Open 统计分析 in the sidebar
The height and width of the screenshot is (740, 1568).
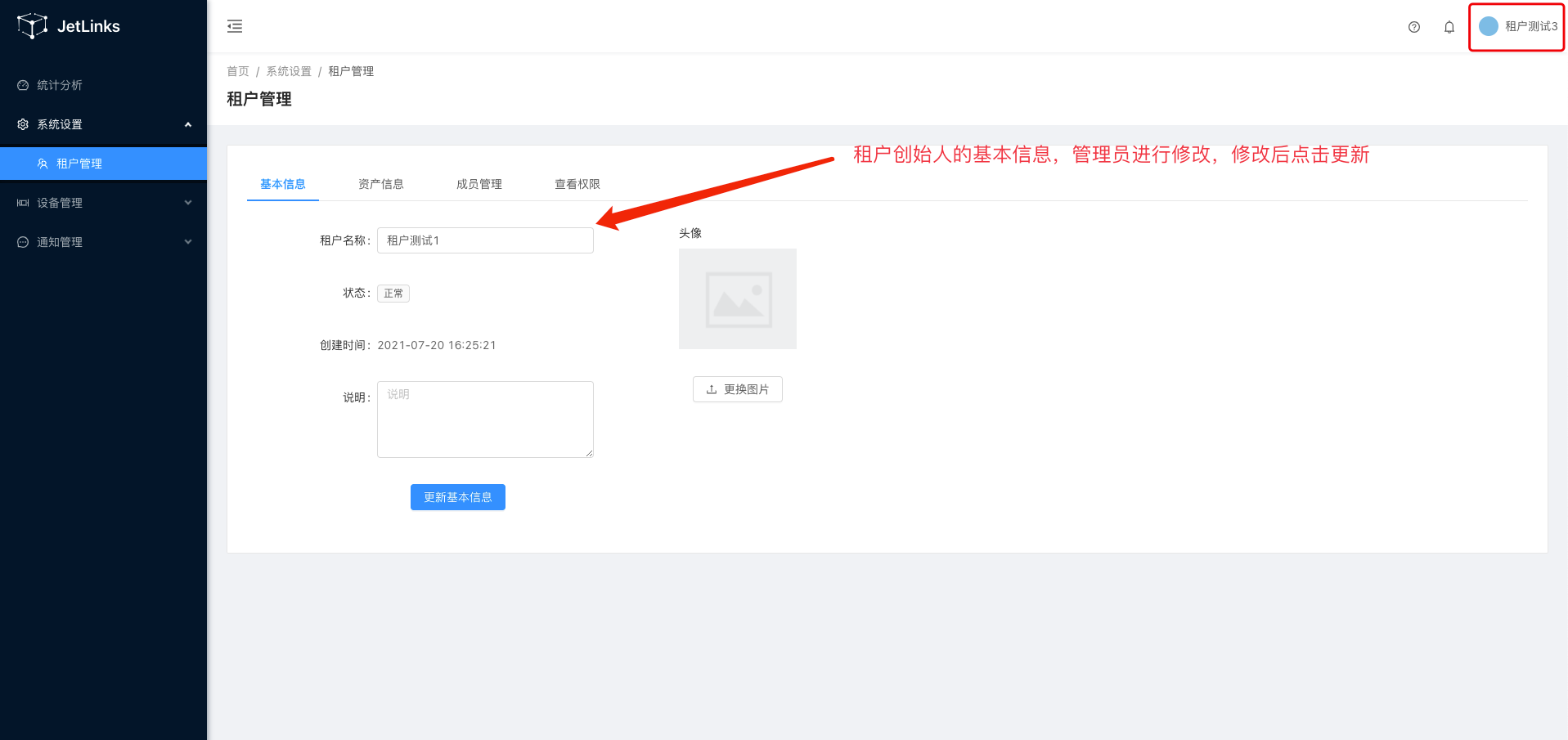[103, 85]
